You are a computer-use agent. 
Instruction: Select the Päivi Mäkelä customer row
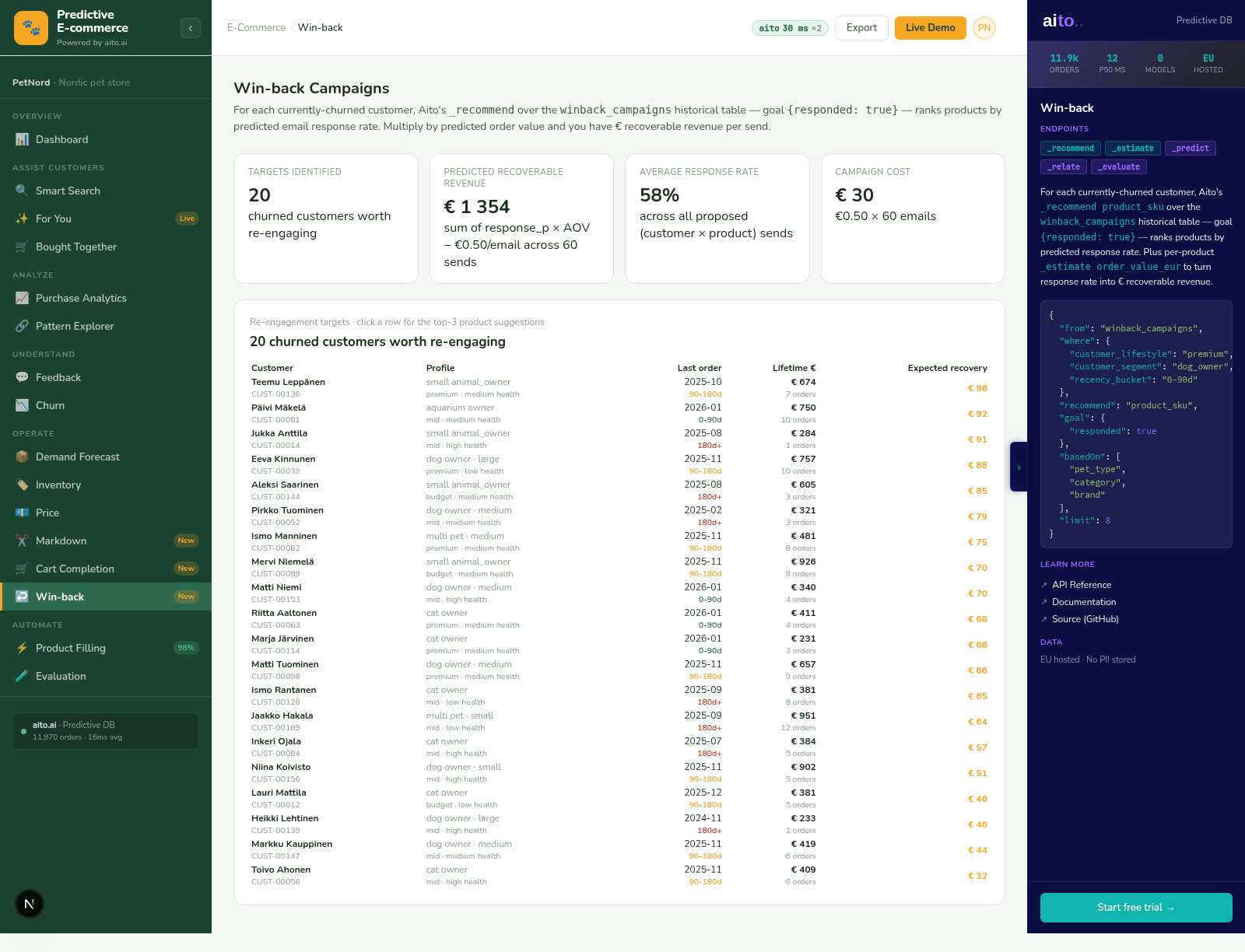pyautogui.click(x=619, y=413)
